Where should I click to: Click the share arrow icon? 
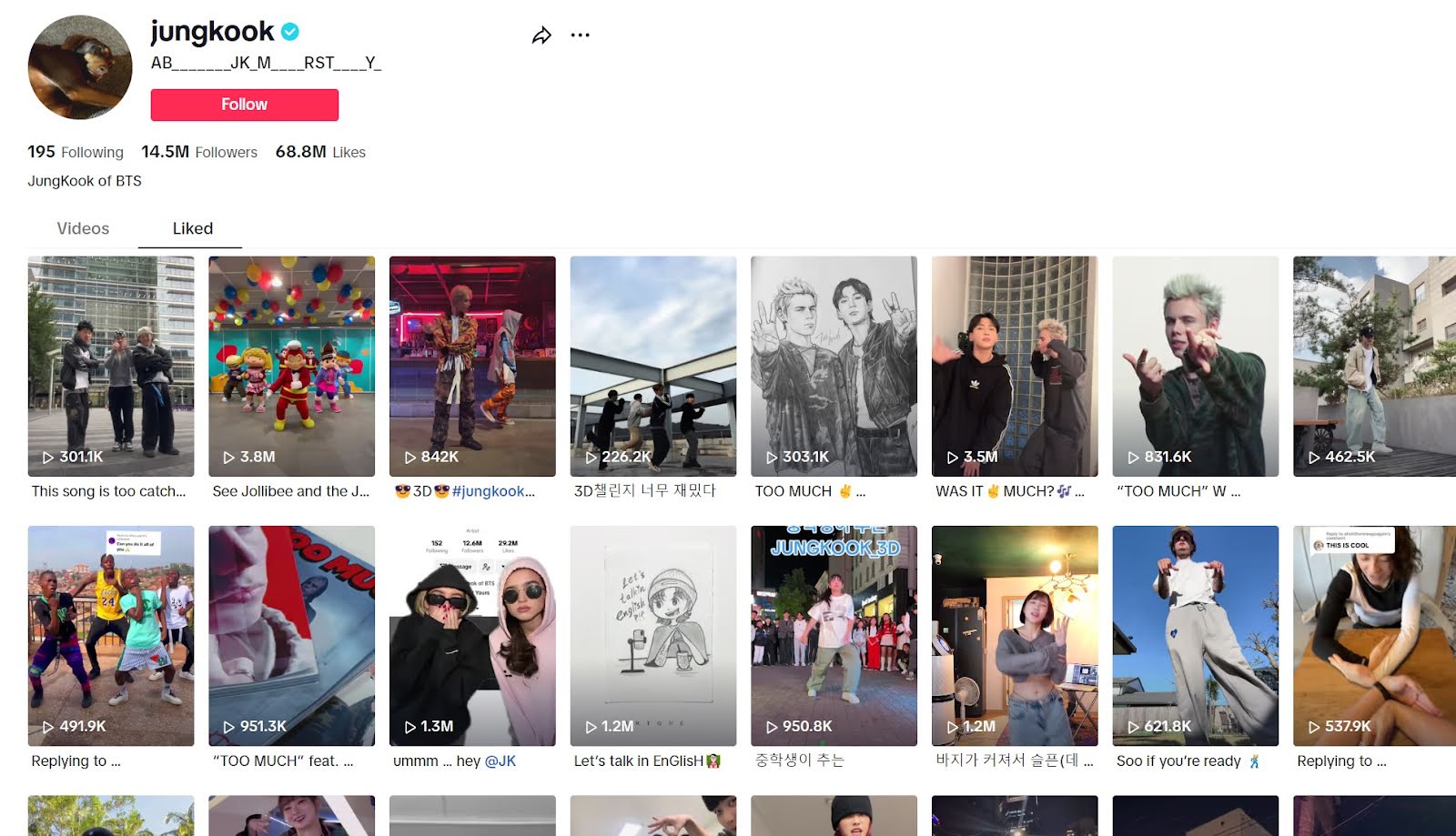[x=541, y=35]
